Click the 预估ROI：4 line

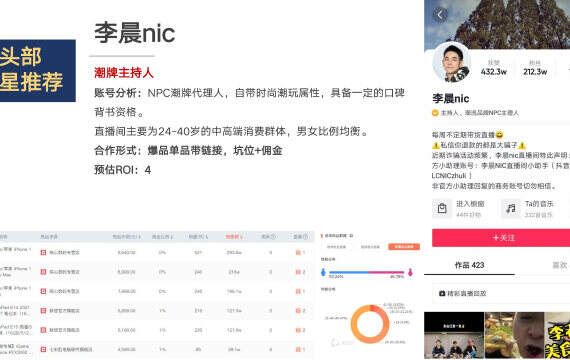pyautogui.click(x=123, y=170)
